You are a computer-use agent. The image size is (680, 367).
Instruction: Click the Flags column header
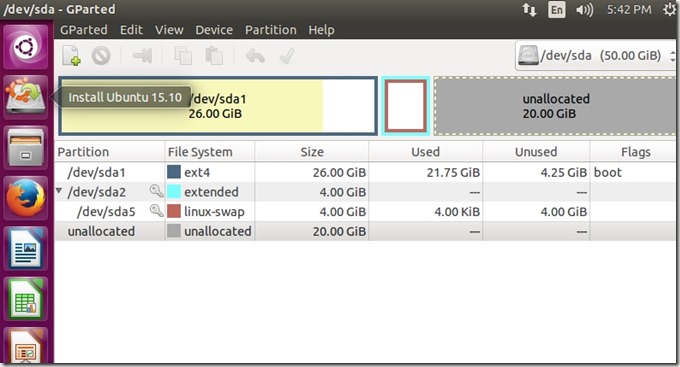click(634, 152)
